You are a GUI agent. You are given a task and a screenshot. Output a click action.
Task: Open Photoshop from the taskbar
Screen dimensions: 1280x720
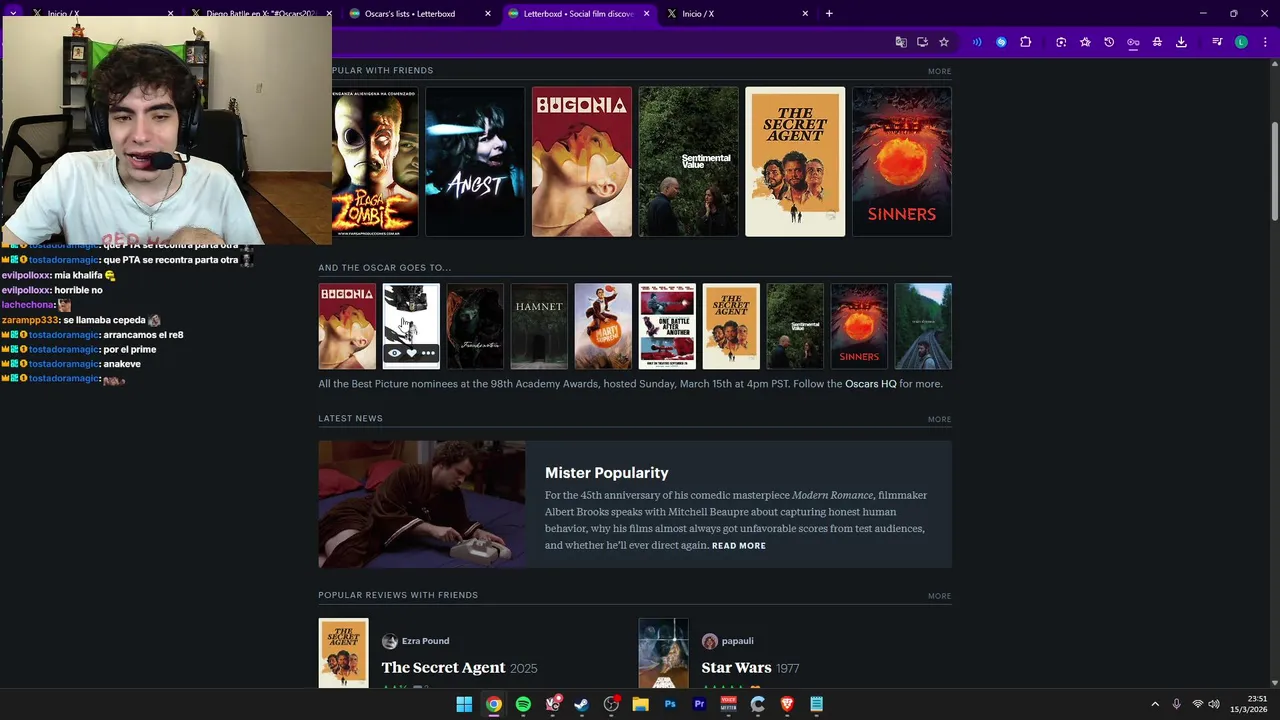[670, 704]
